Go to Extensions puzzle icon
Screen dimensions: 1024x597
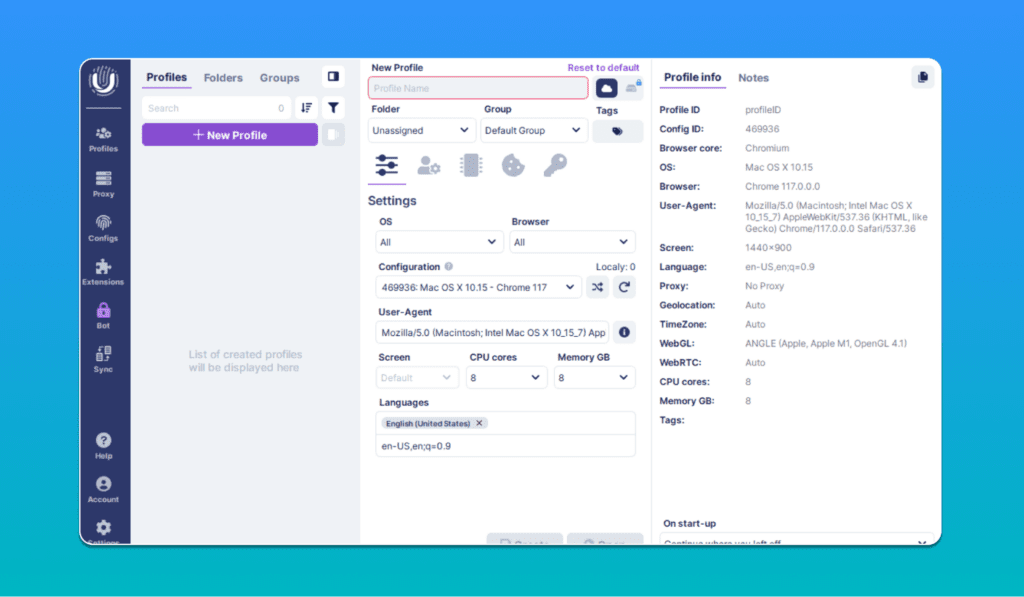[103, 272]
